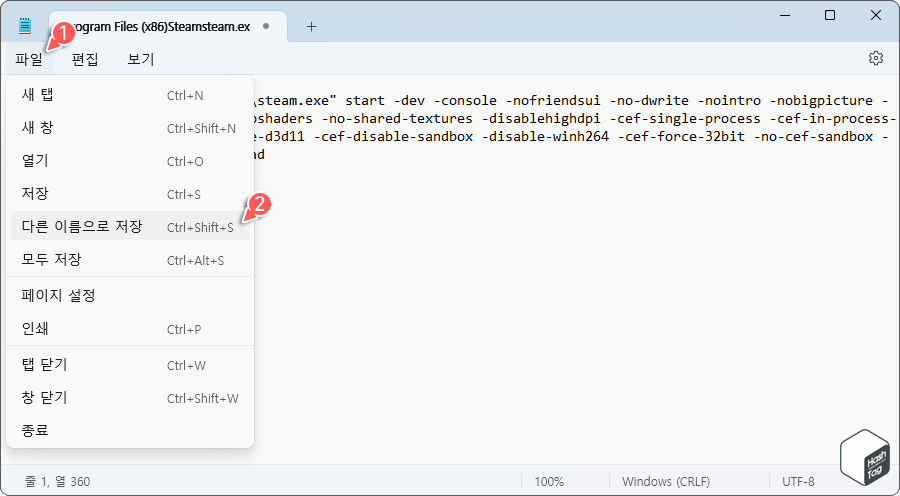Choose 새 탭 from the file menu
900x496 pixels.
(130, 95)
